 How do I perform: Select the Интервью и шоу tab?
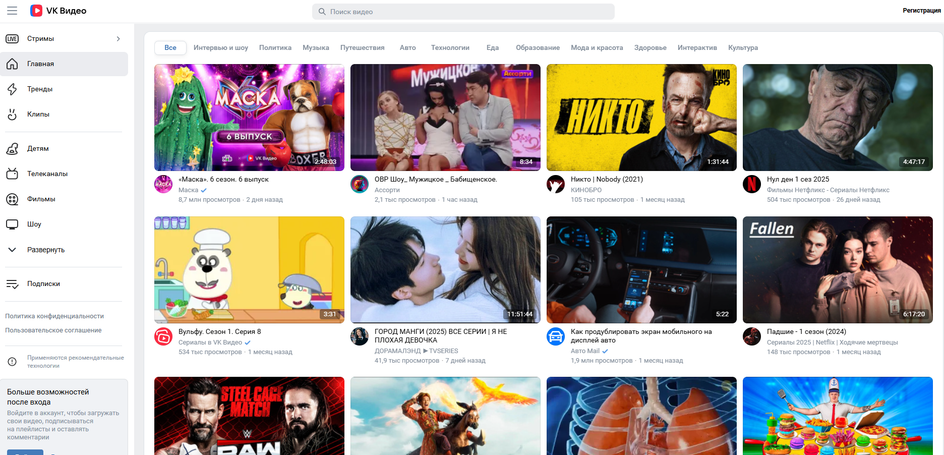point(220,48)
